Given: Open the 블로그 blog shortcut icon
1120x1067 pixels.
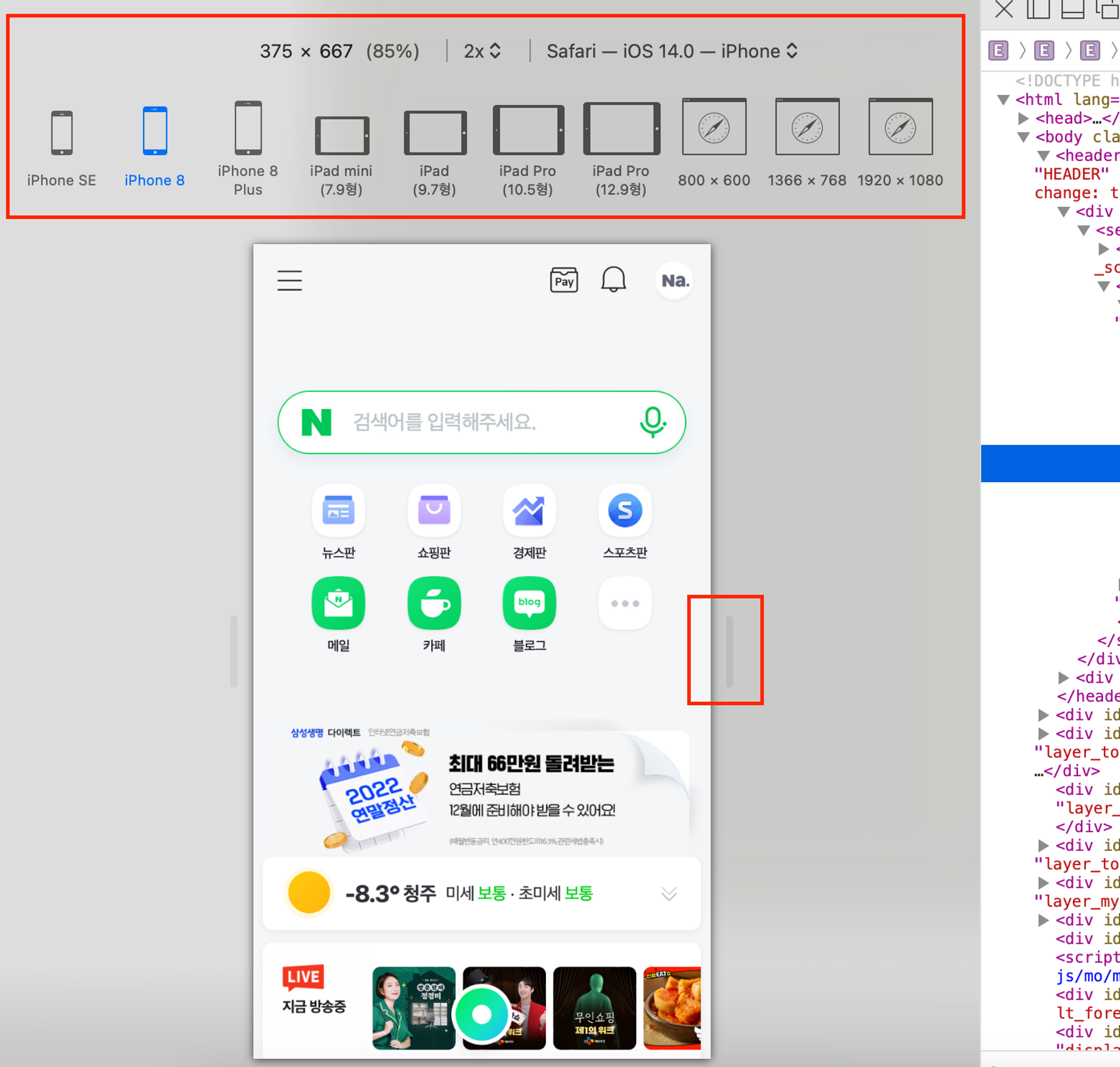Looking at the screenshot, I should click(529, 603).
